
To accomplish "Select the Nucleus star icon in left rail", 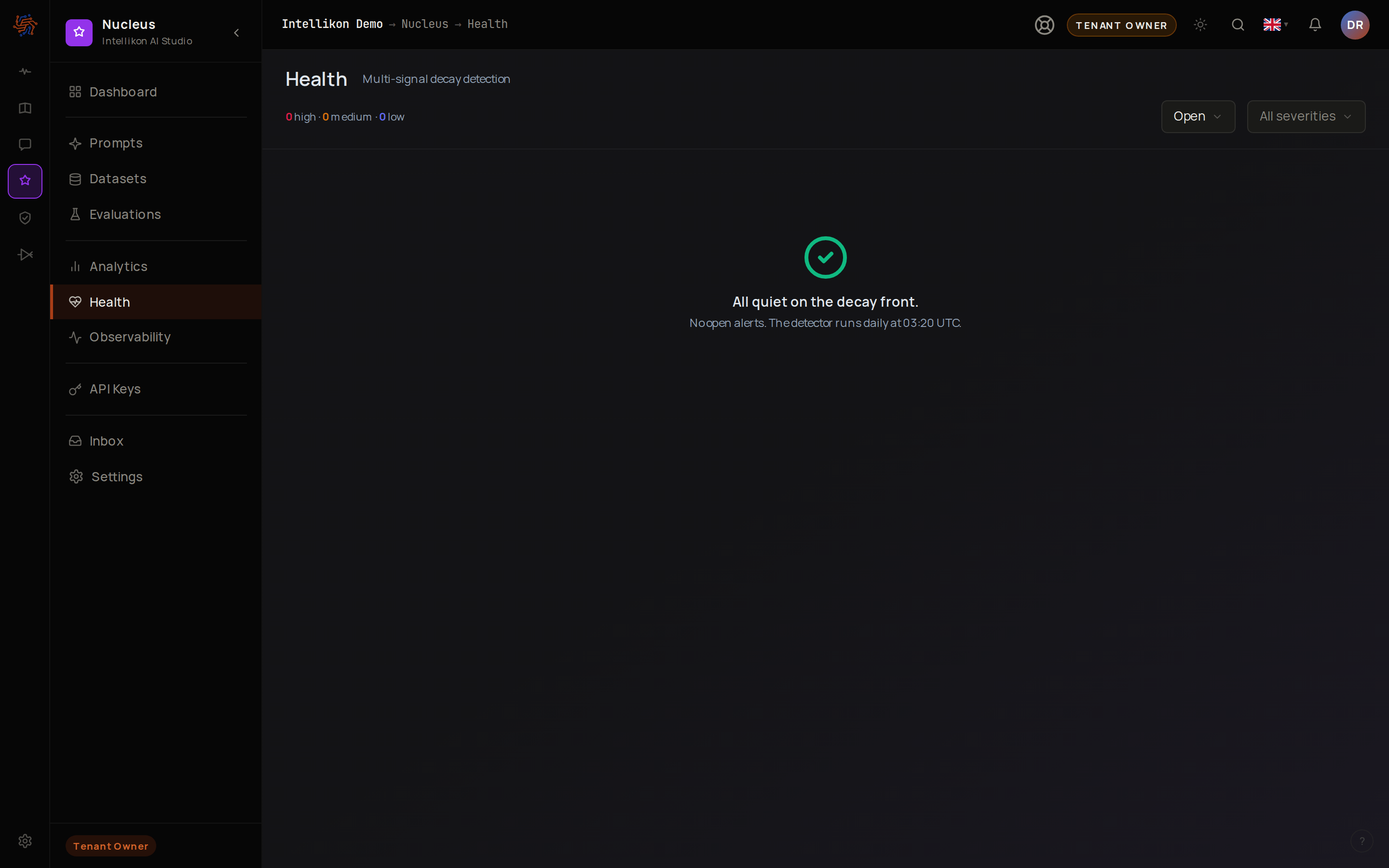I will point(25,181).
